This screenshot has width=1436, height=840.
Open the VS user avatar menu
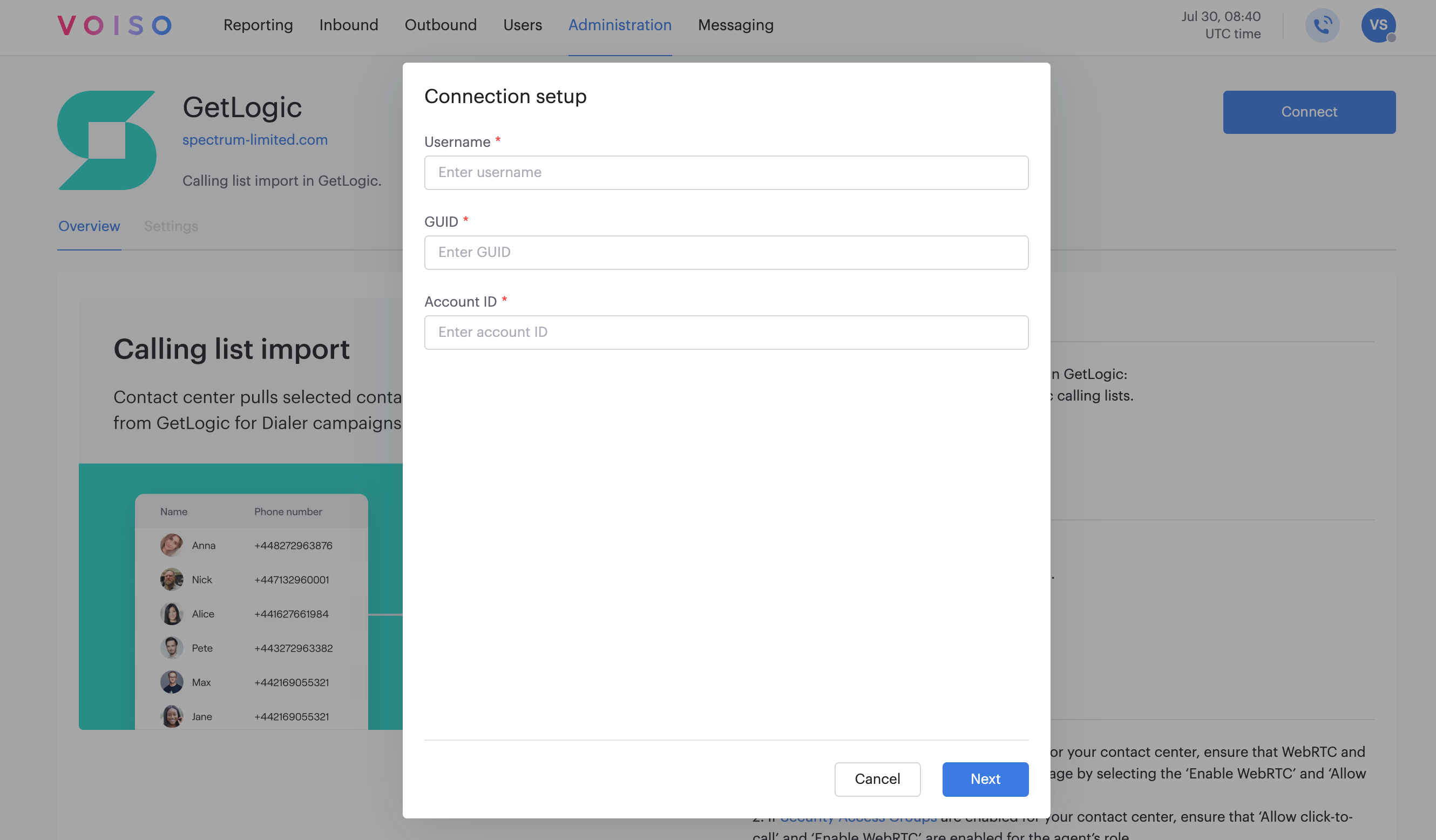pyautogui.click(x=1378, y=25)
